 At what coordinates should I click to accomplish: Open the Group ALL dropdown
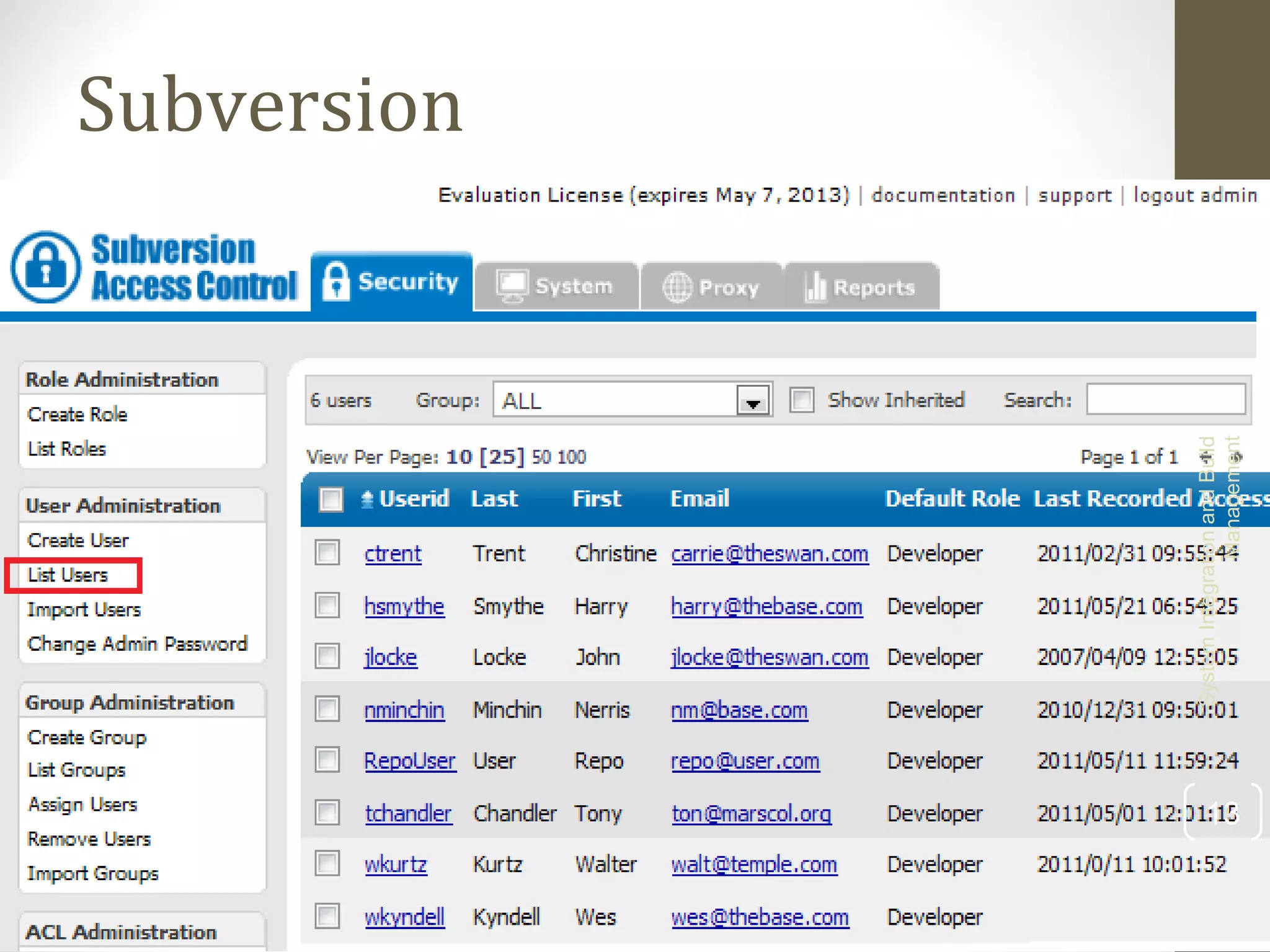click(633, 400)
